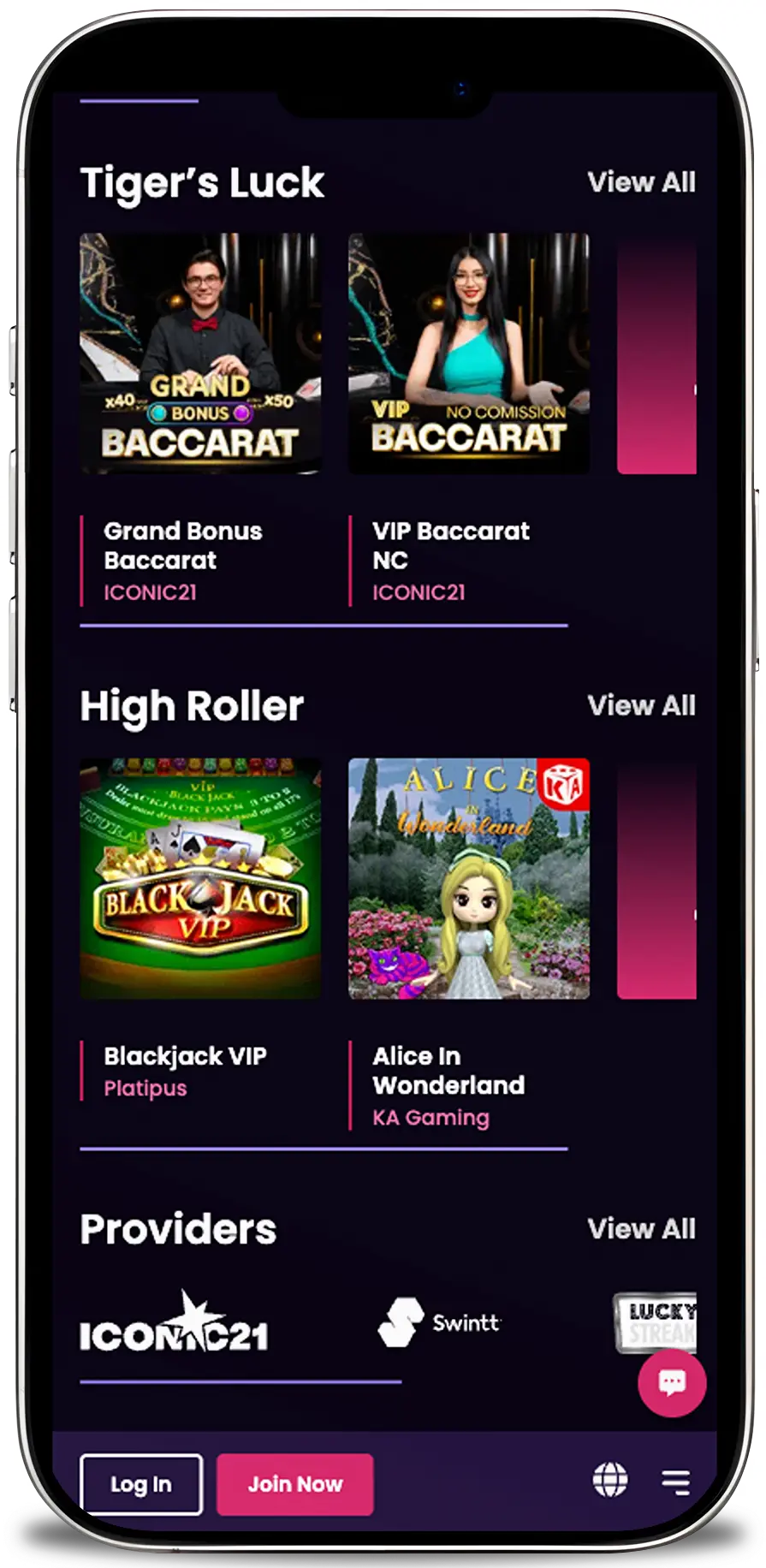
Task: Click the Alice In Wonderland title text
Action: [x=448, y=1071]
